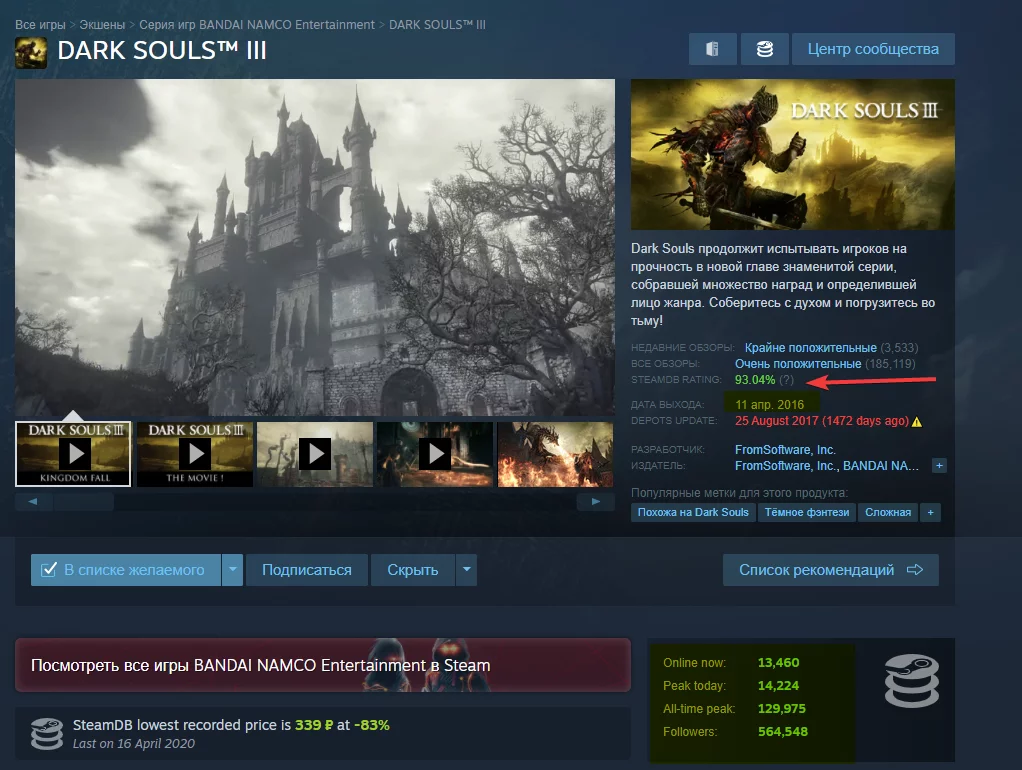
Task: Click the DARK SOULS III breadcrumb
Action: (437, 25)
